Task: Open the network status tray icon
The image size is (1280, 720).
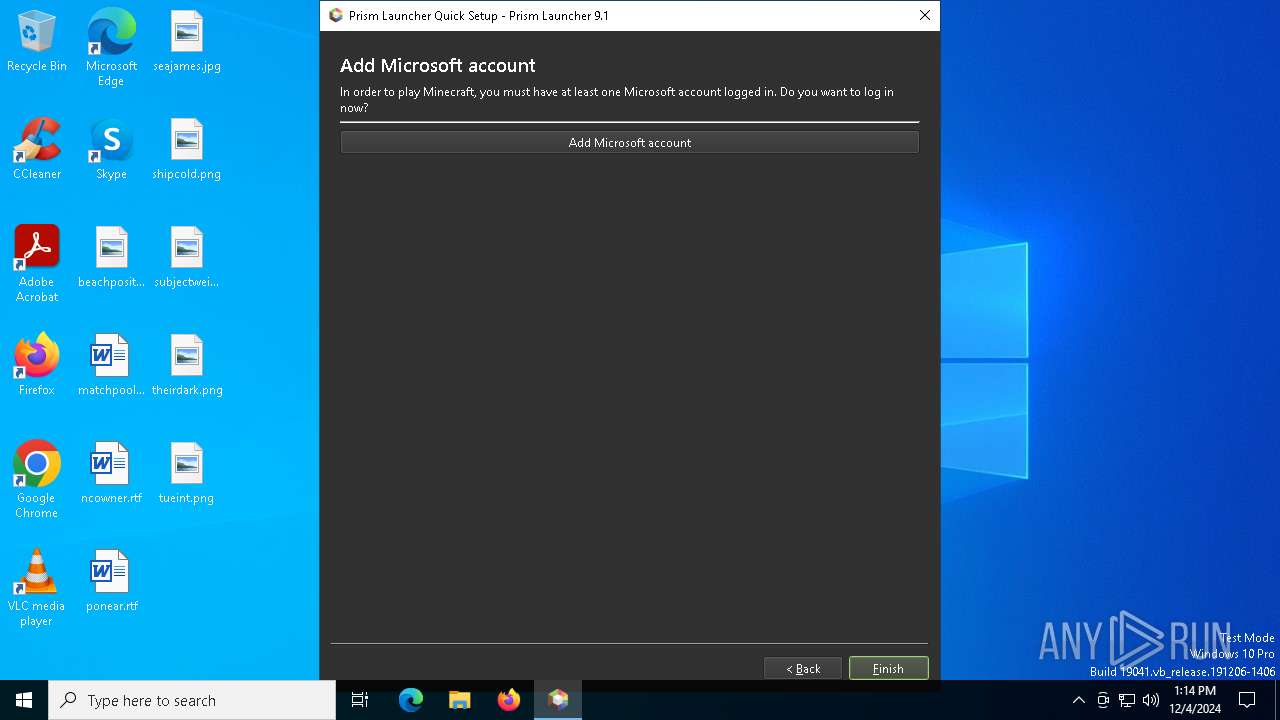Action: tap(1127, 700)
